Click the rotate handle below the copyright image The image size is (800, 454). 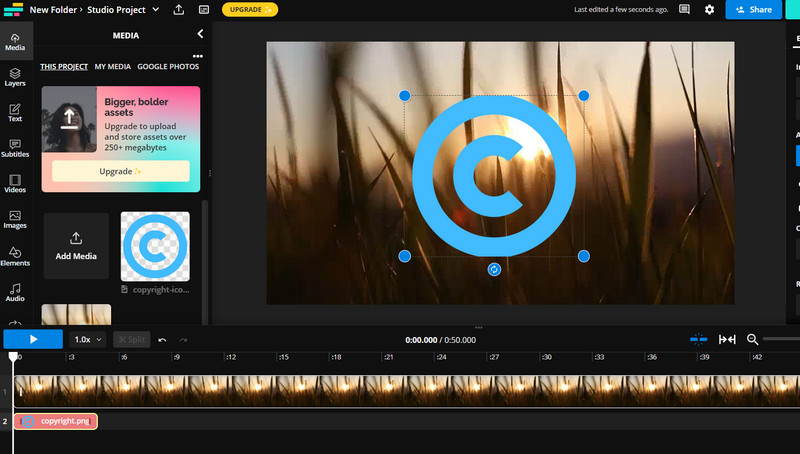(x=494, y=270)
